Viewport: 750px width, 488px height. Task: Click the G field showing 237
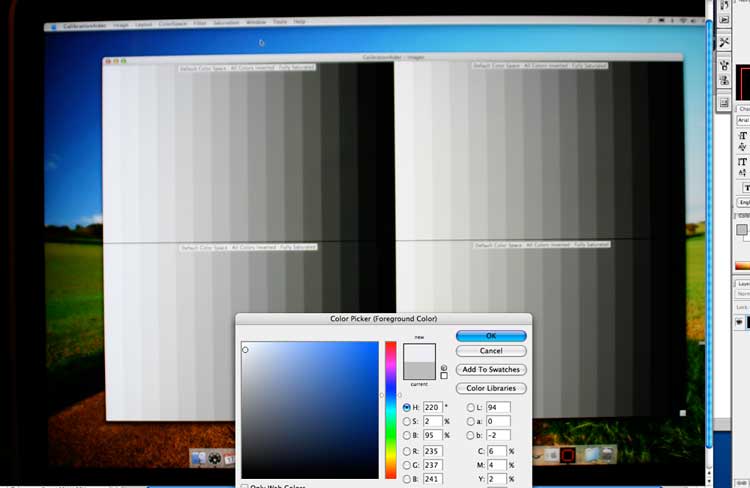click(x=432, y=465)
